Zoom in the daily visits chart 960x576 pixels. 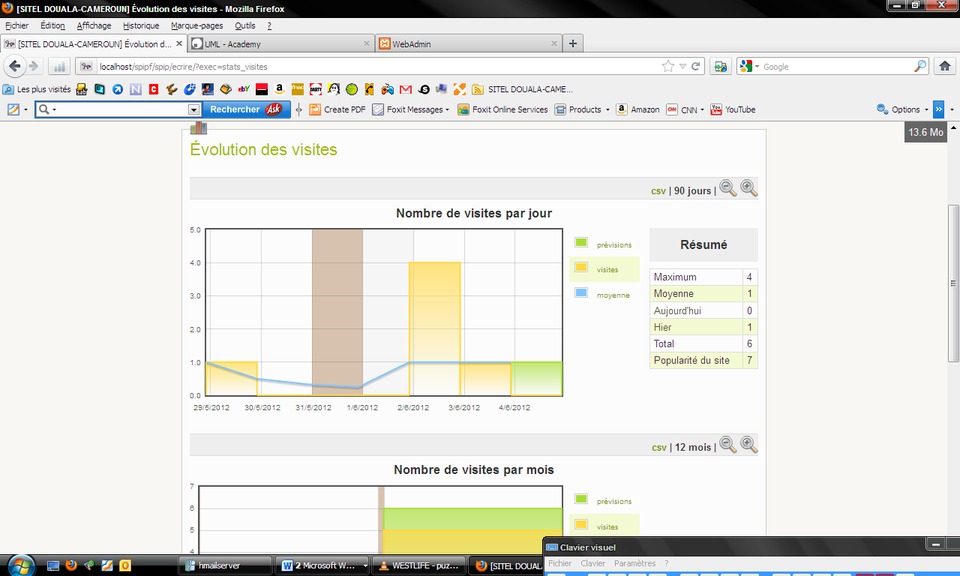[x=748, y=189]
